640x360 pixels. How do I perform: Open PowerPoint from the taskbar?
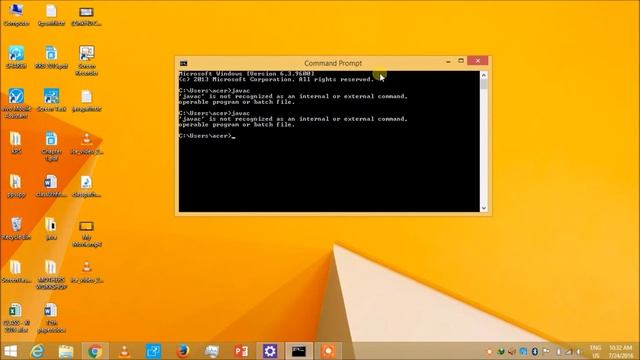(241, 351)
